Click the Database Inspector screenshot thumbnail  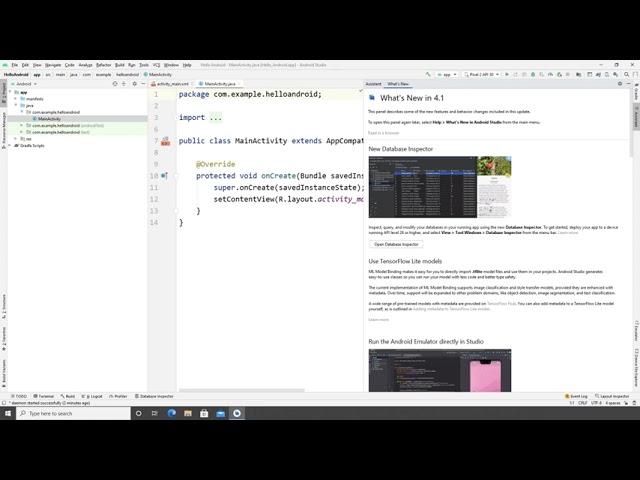pyautogui.click(x=440, y=187)
